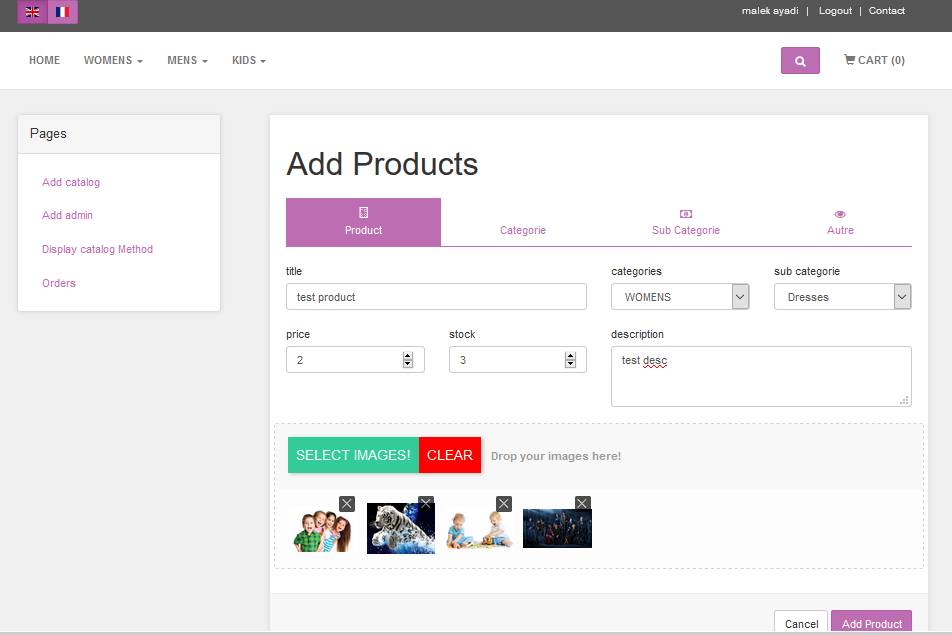Expand the KIDS menu
The image size is (952, 635).
[x=249, y=60]
